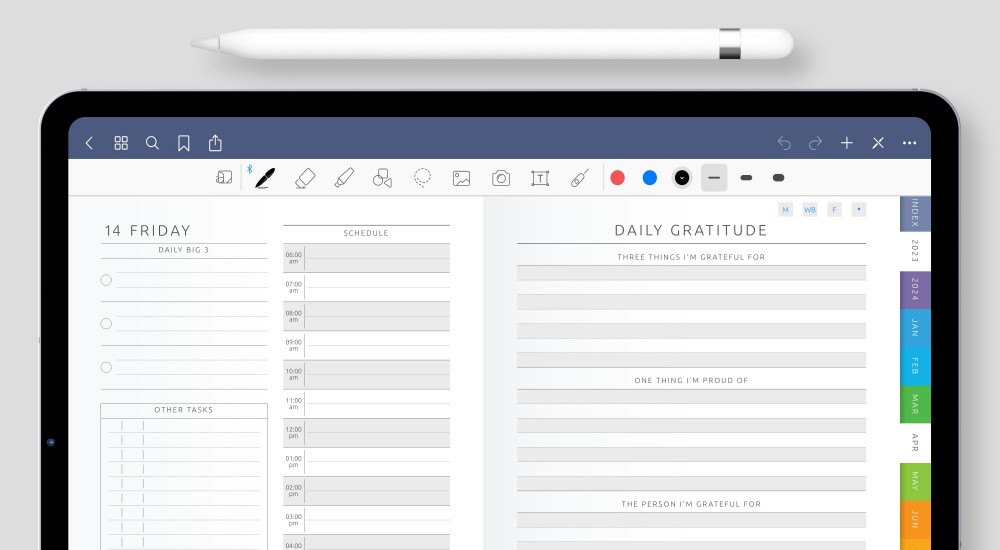Open the M page link button
Image resolution: width=1000 pixels, height=550 pixels.
pos(786,209)
